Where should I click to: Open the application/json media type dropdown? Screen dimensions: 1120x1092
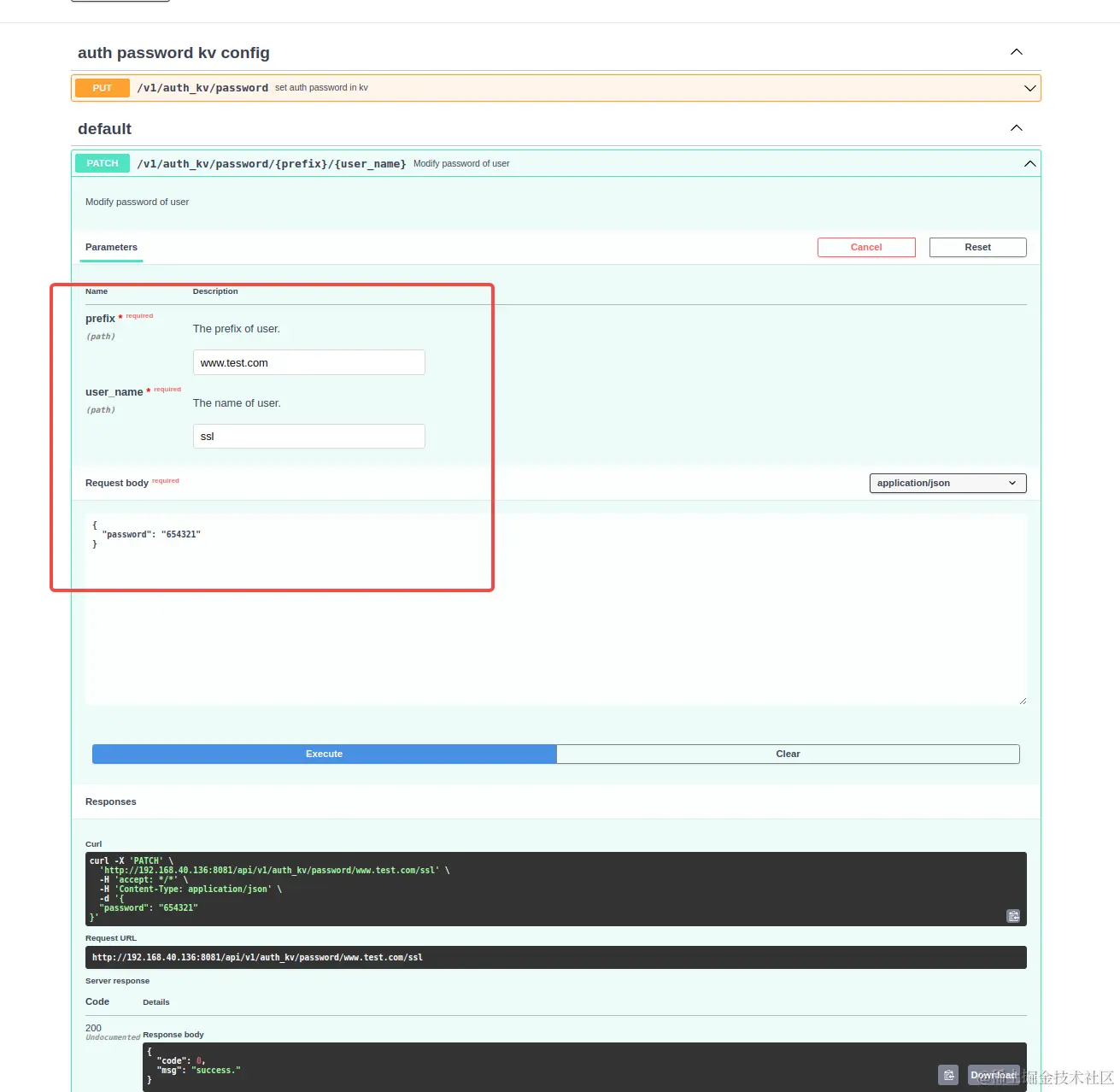(947, 483)
